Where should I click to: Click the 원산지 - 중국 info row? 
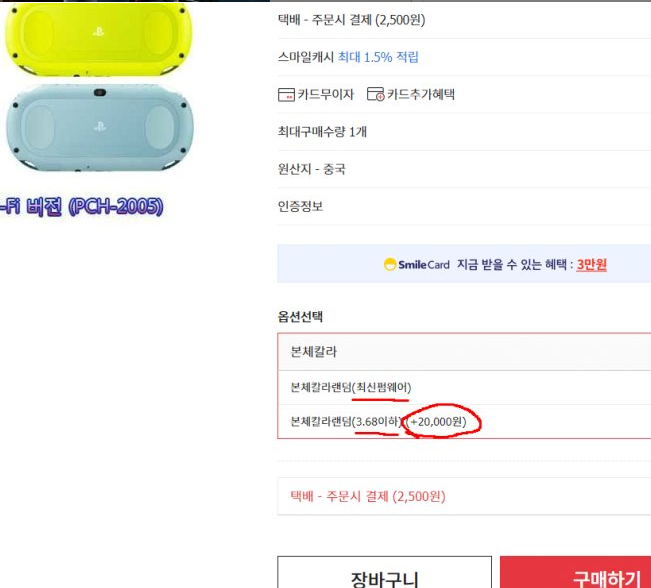pyautogui.click(x=464, y=169)
